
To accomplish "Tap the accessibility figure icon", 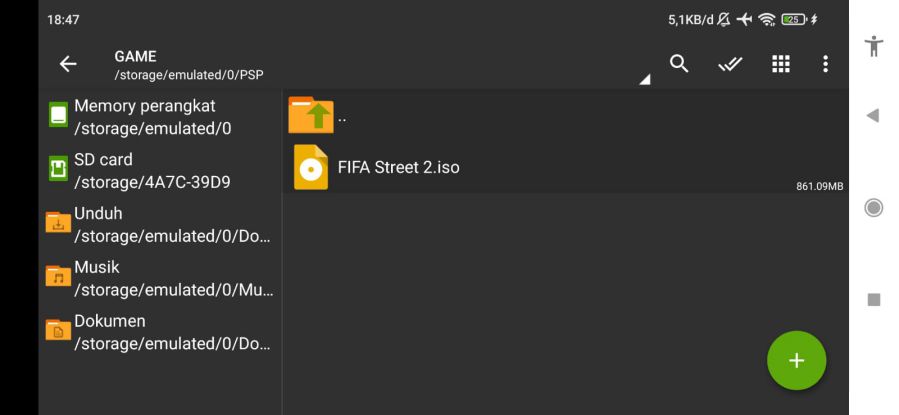I will [x=873, y=46].
